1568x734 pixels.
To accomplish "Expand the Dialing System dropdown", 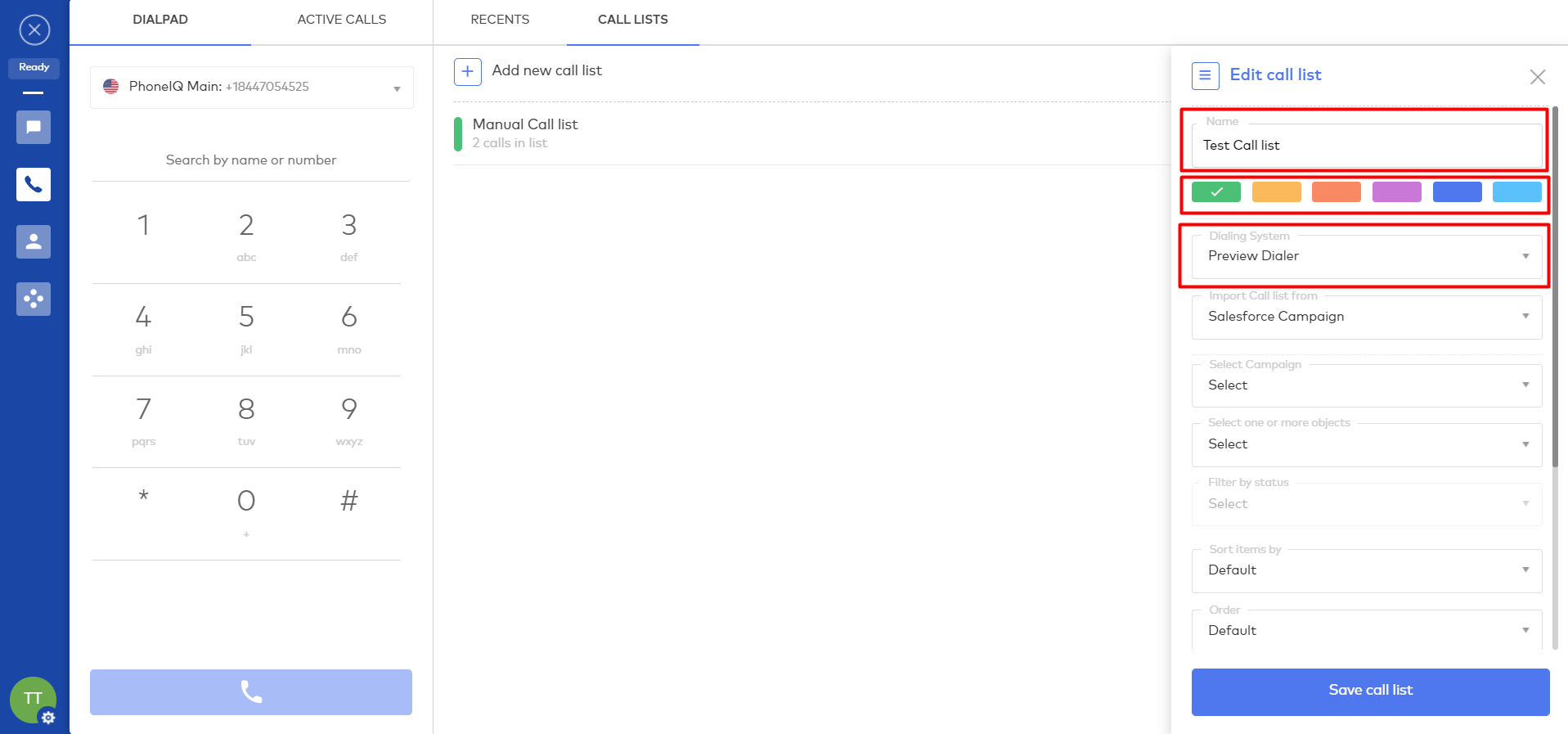I will click(x=1366, y=256).
